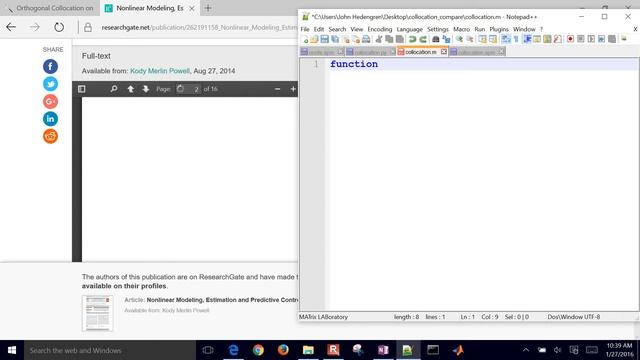Toggle Show All Characters pilcrow icon
This screenshot has height=360, width=640.
pos(516,39)
